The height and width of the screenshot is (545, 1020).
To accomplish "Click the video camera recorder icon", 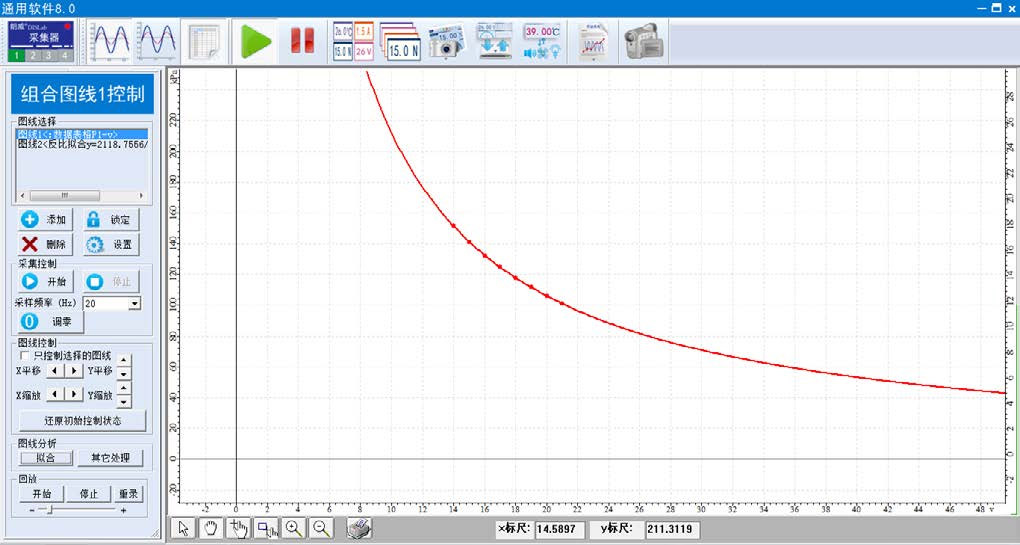I will click(x=644, y=41).
